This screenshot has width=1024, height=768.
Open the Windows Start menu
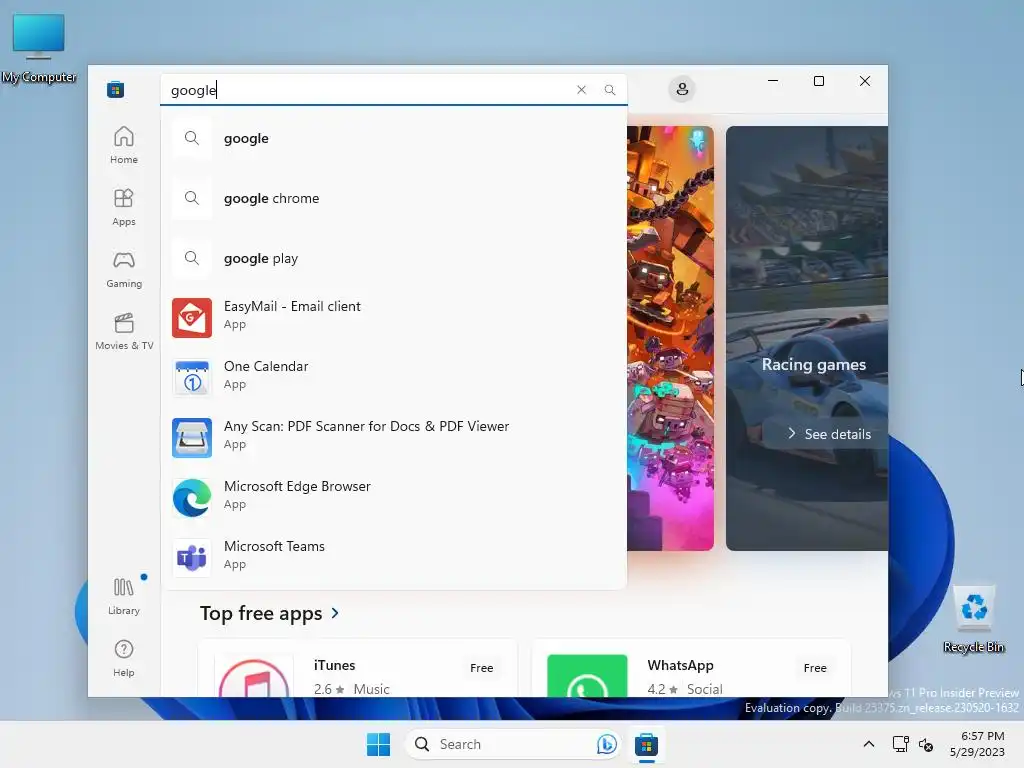[x=378, y=744]
